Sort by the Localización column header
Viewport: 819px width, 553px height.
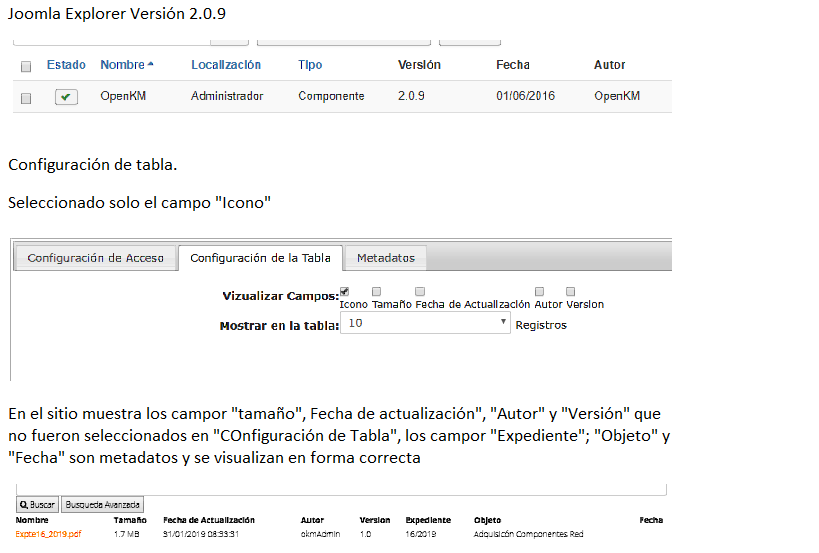coord(226,65)
